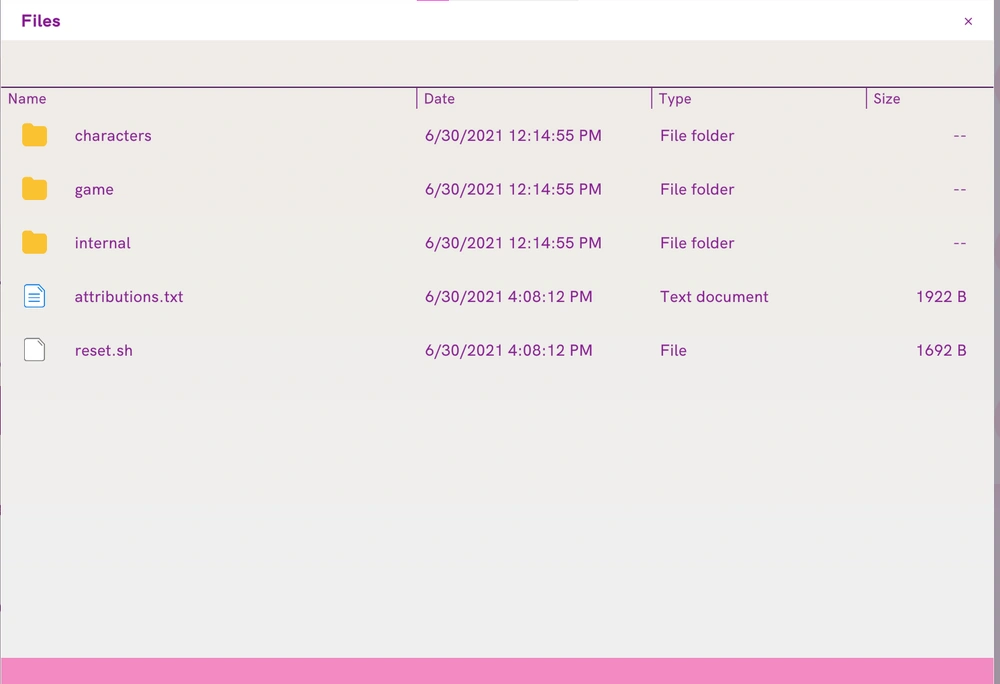Click the Text document type cell
Image resolution: width=1000 pixels, height=684 pixels.
coord(714,296)
